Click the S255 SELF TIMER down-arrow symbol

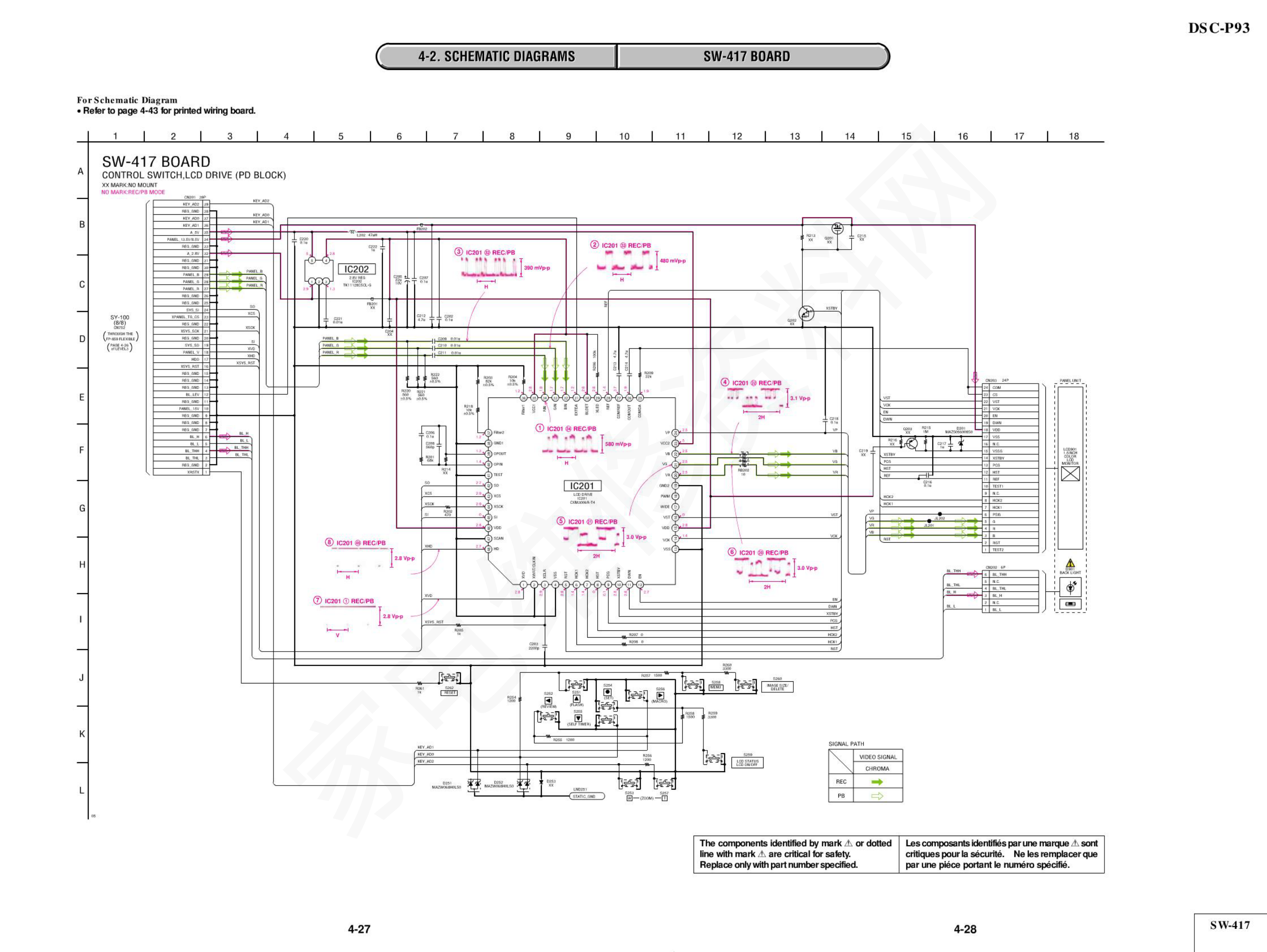[578, 718]
